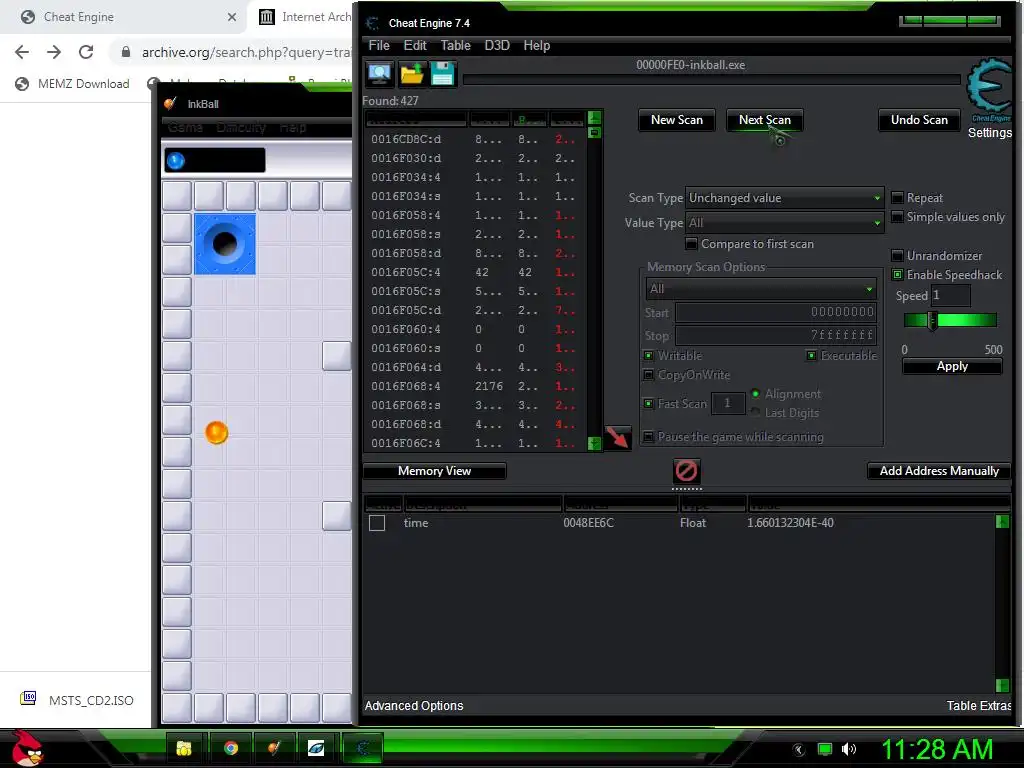Enable the Unrandomizer checkbox
The image size is (1024, 768).
(897, 255)
